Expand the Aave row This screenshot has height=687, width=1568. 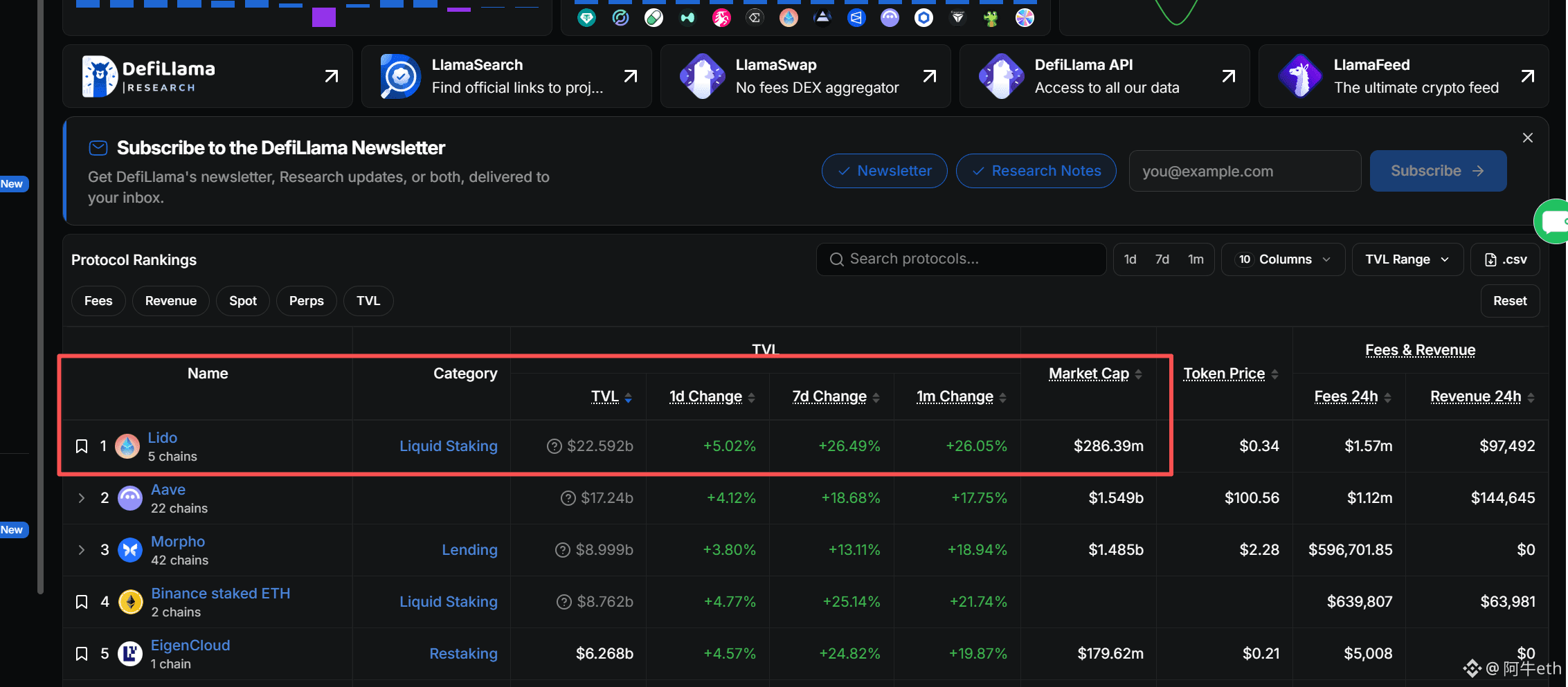coord(82,498)
